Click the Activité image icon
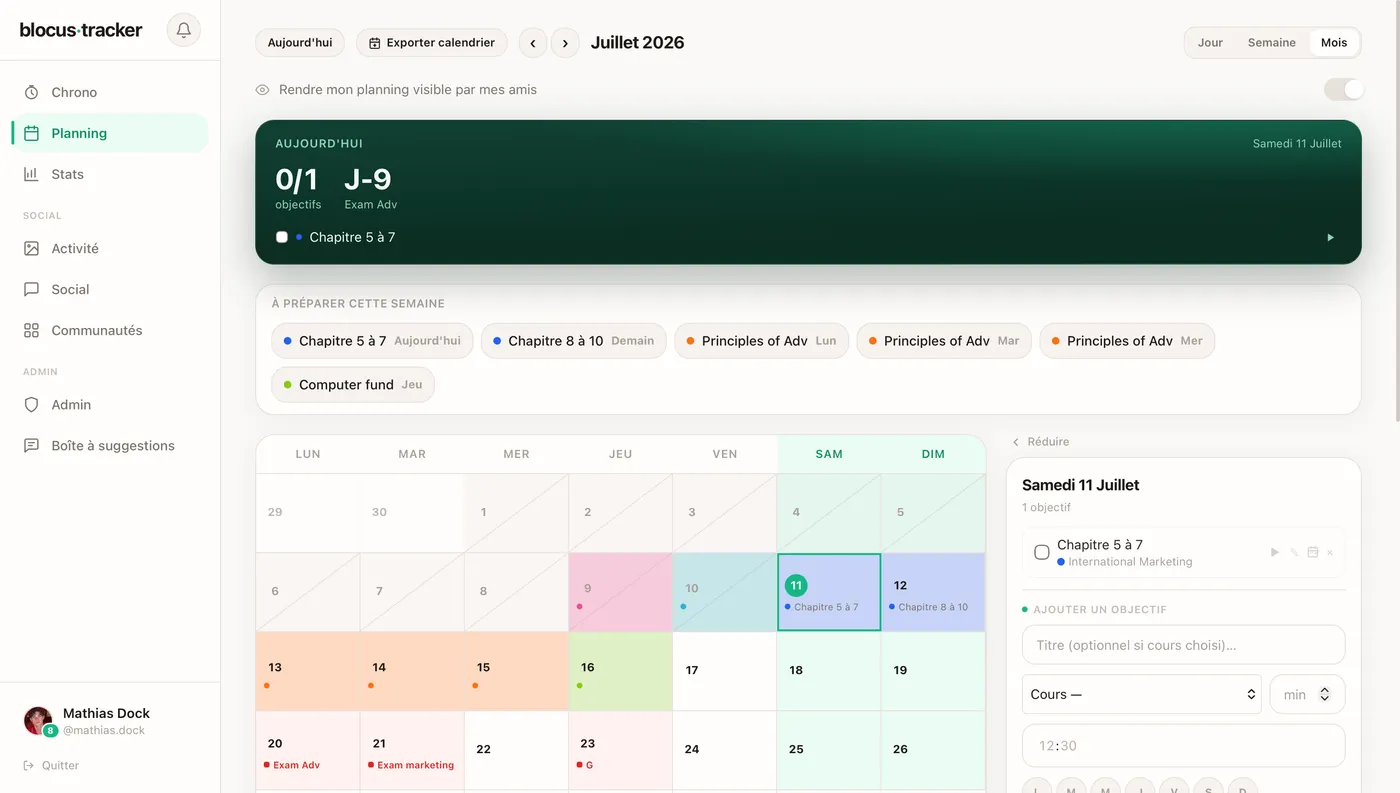1400x793 pixels. pyautogui.click(x=31, y=248)
